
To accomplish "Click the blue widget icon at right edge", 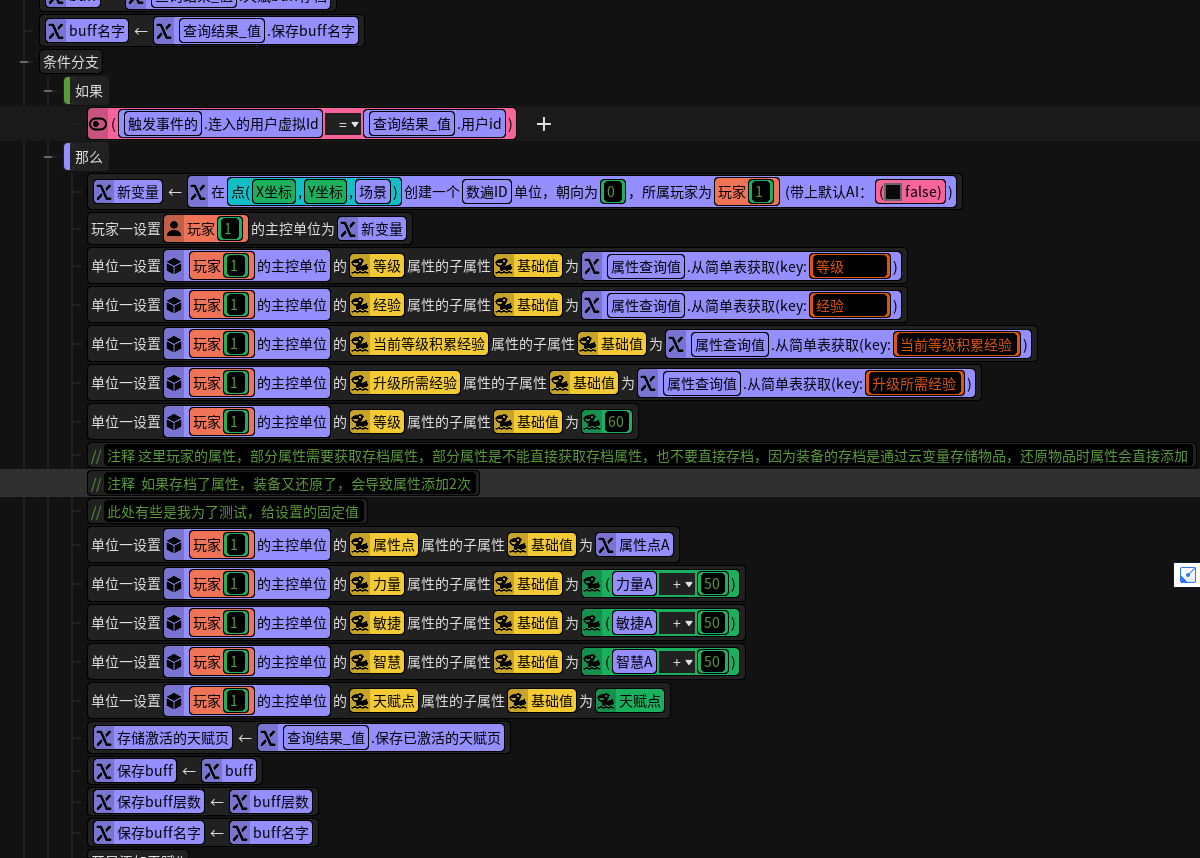I will (1187, 574).
